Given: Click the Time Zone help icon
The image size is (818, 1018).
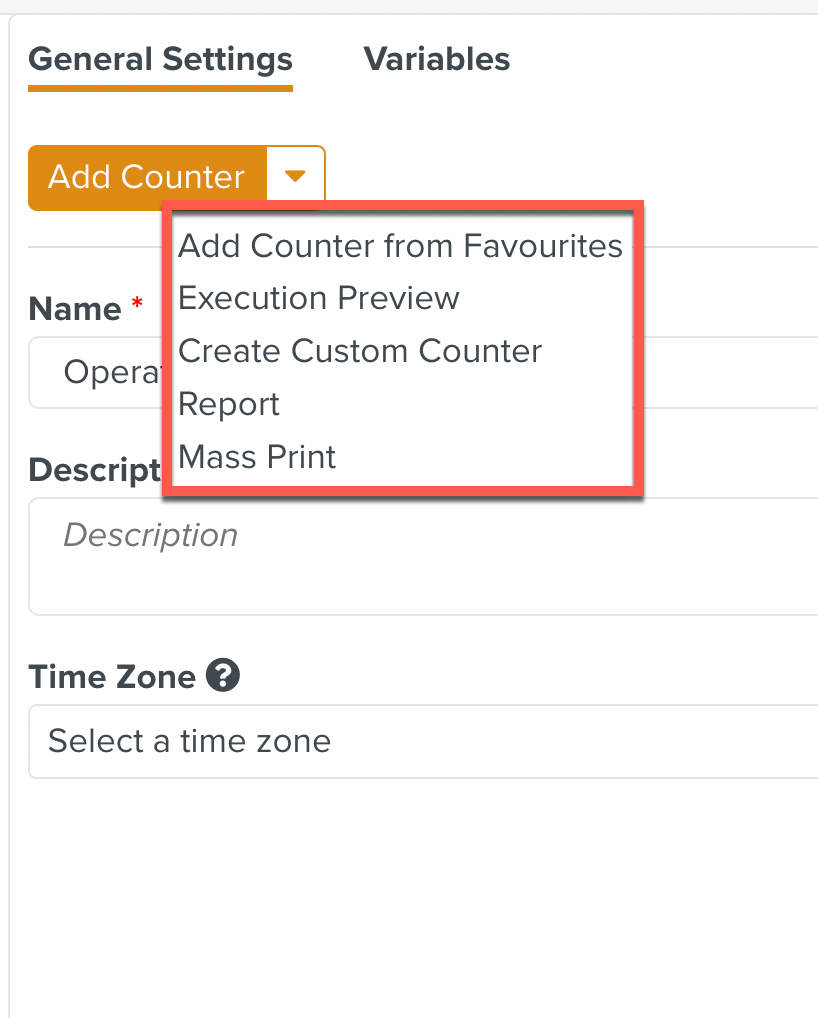Looking at the screenshot, I should [223, 676].
